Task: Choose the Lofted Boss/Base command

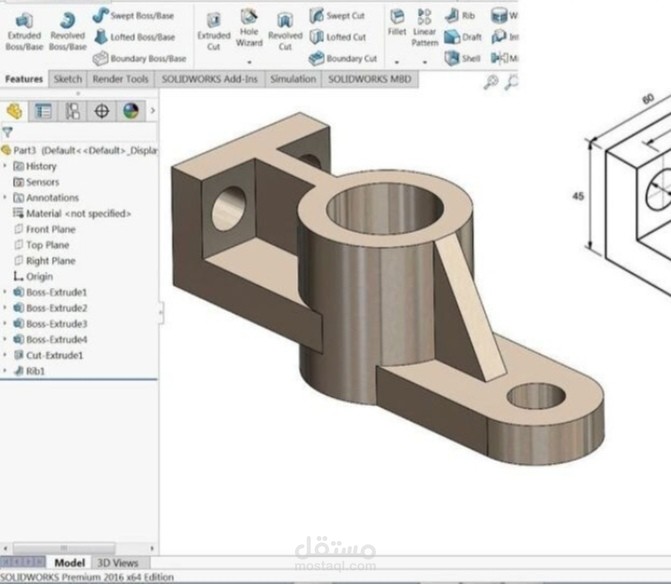Action: click(x=134, y=37)
